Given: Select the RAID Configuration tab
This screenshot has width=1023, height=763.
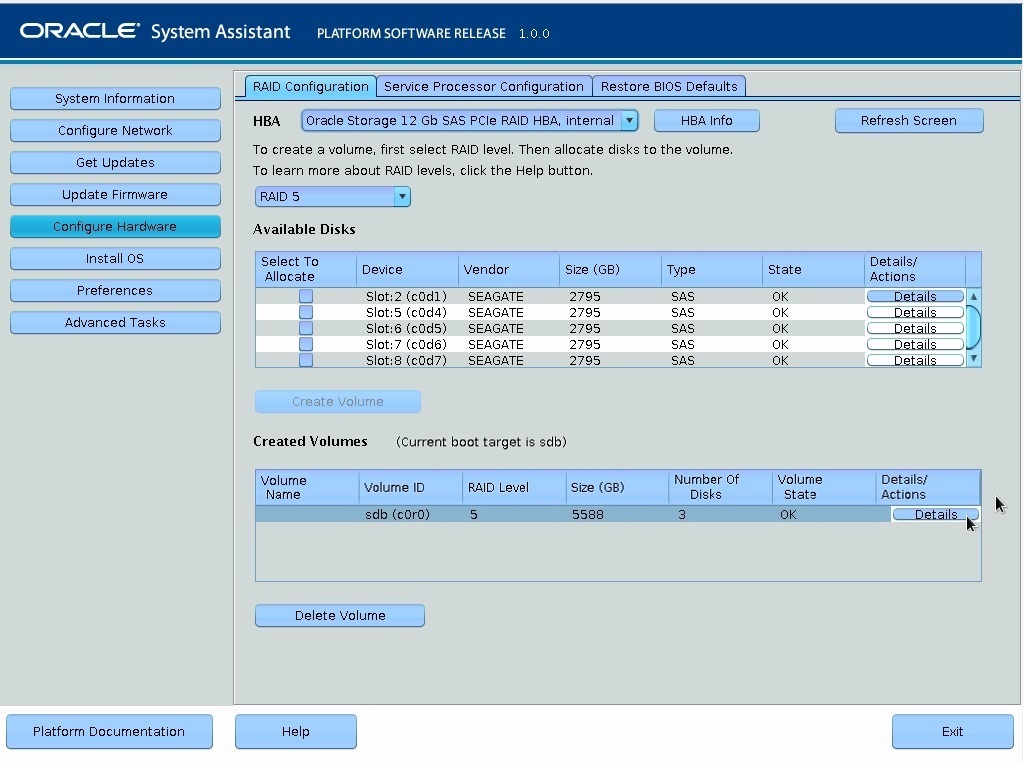Looking at the screenshot, I should tap(310, 86).
